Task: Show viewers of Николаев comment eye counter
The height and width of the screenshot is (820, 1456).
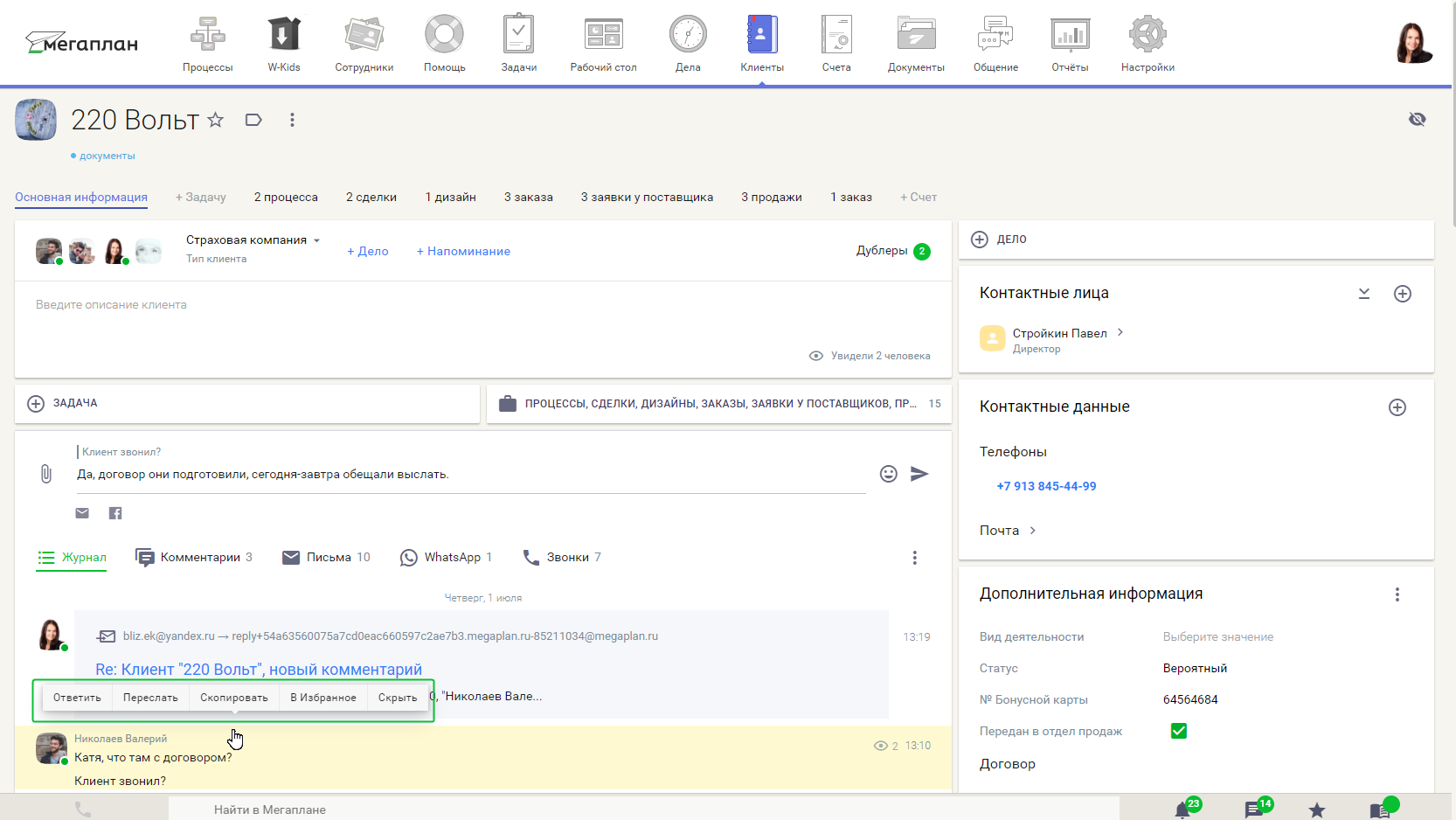Action: click(886, 746)
